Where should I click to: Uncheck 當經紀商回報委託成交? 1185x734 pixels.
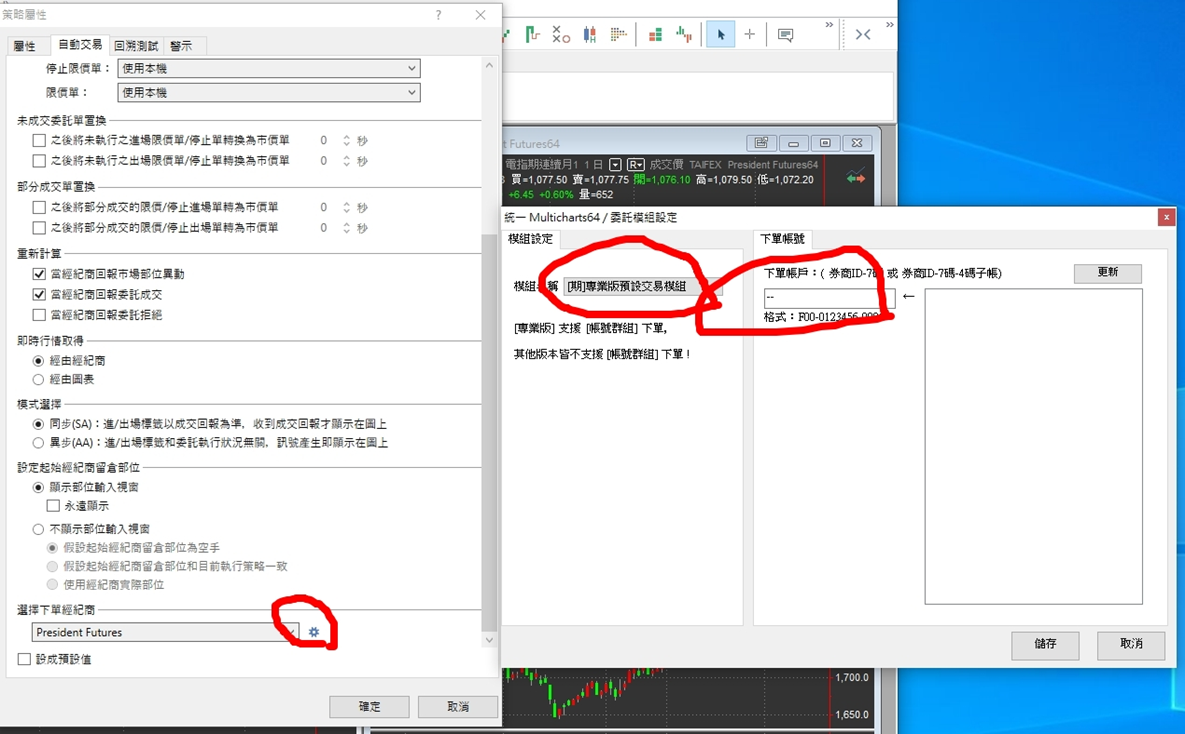39,294
